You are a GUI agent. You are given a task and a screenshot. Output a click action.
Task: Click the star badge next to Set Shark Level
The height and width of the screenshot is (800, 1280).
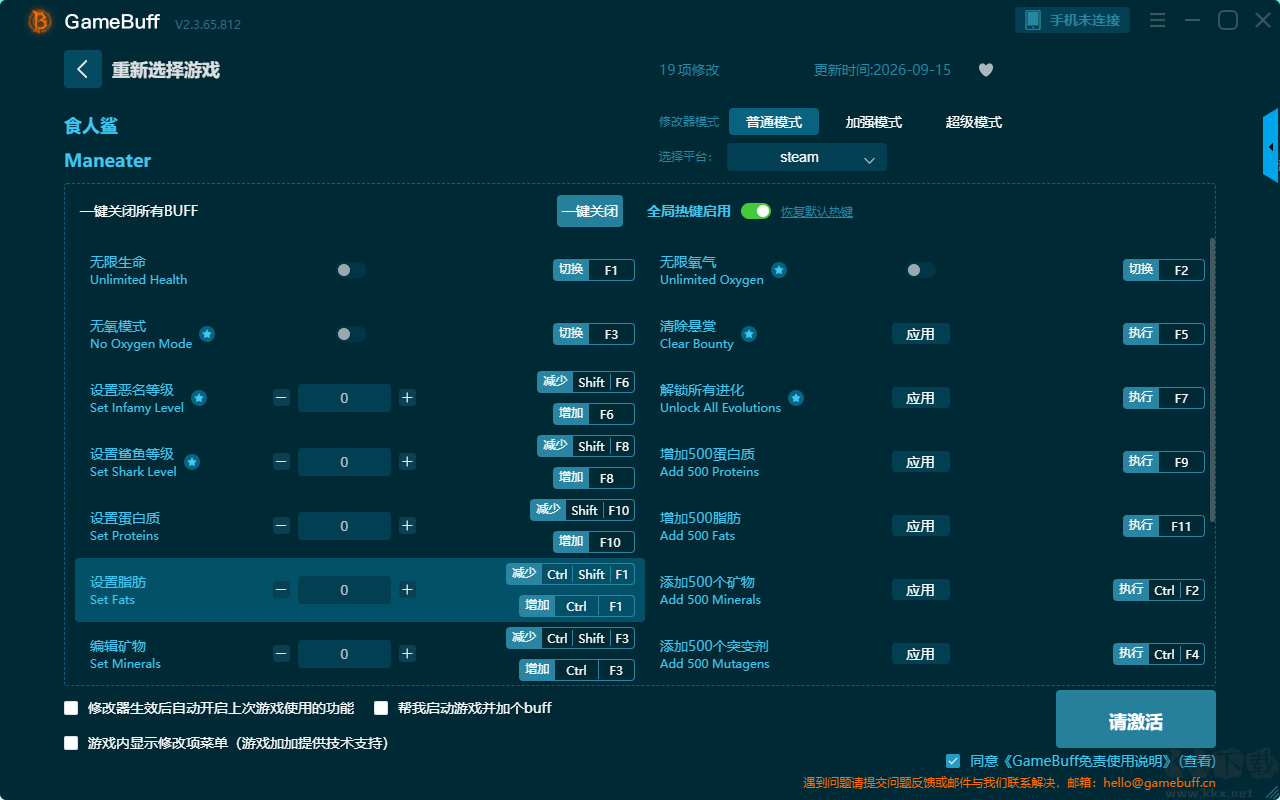[192, 462]
